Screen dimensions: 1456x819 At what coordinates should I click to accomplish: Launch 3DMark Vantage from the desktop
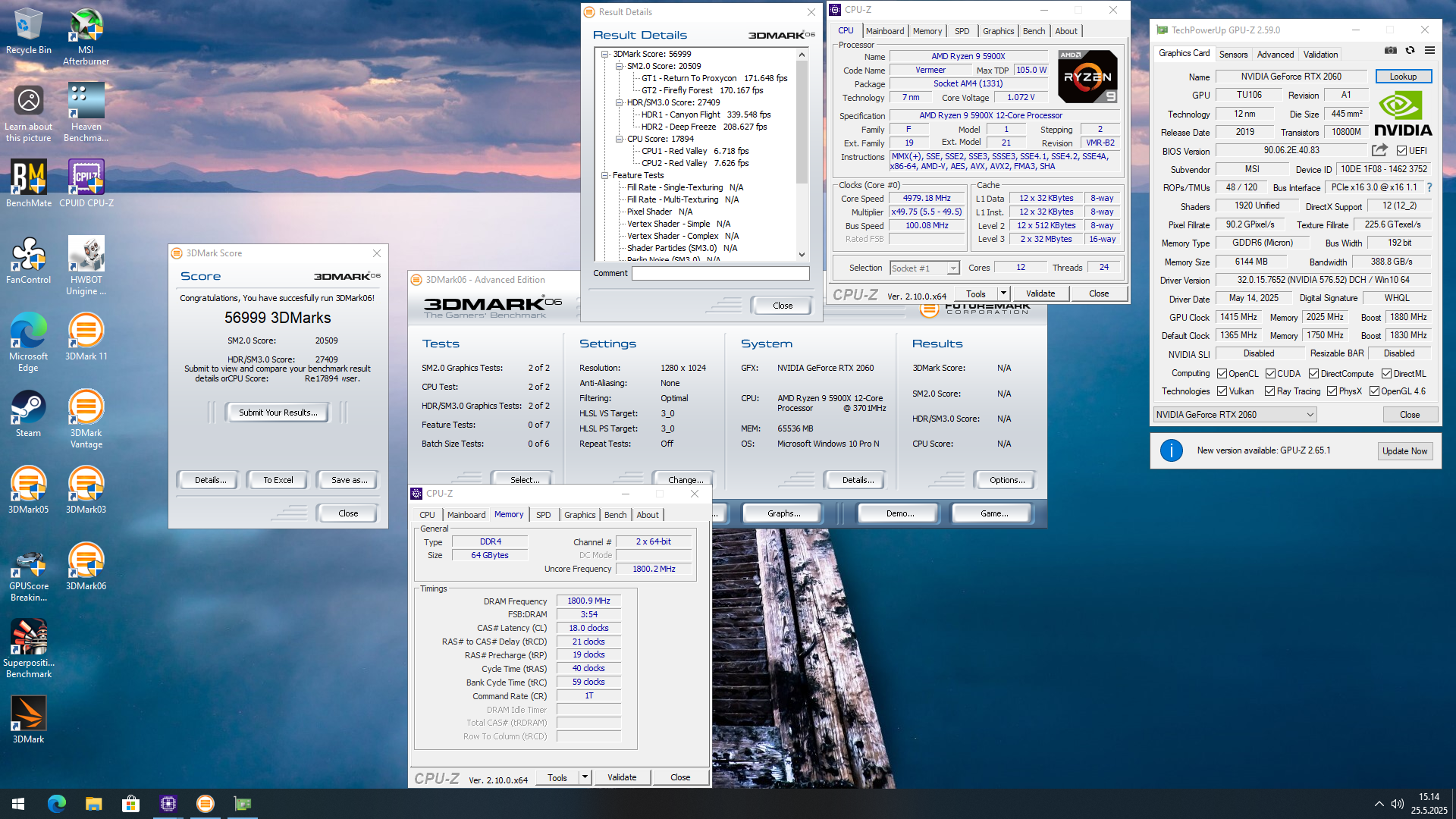tap(86, 419)
